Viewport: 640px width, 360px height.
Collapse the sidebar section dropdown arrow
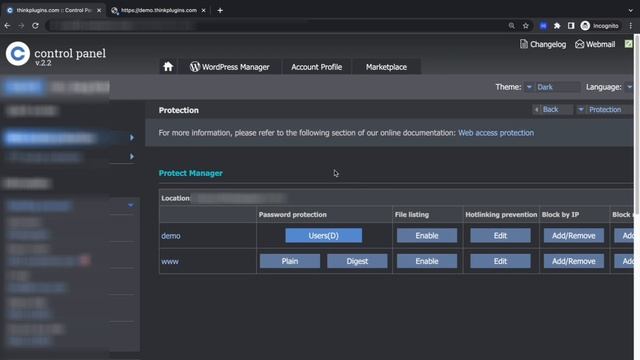[130, 205]
